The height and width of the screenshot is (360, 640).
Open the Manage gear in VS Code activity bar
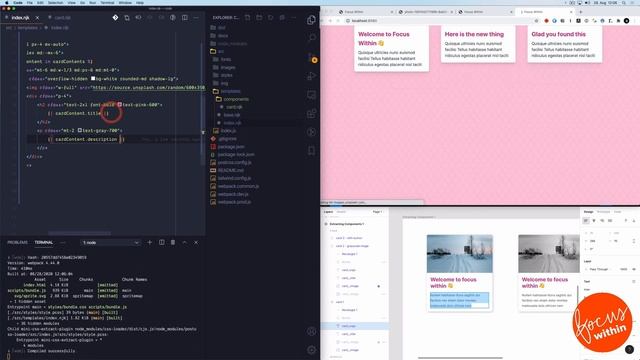tap(311, 350)
